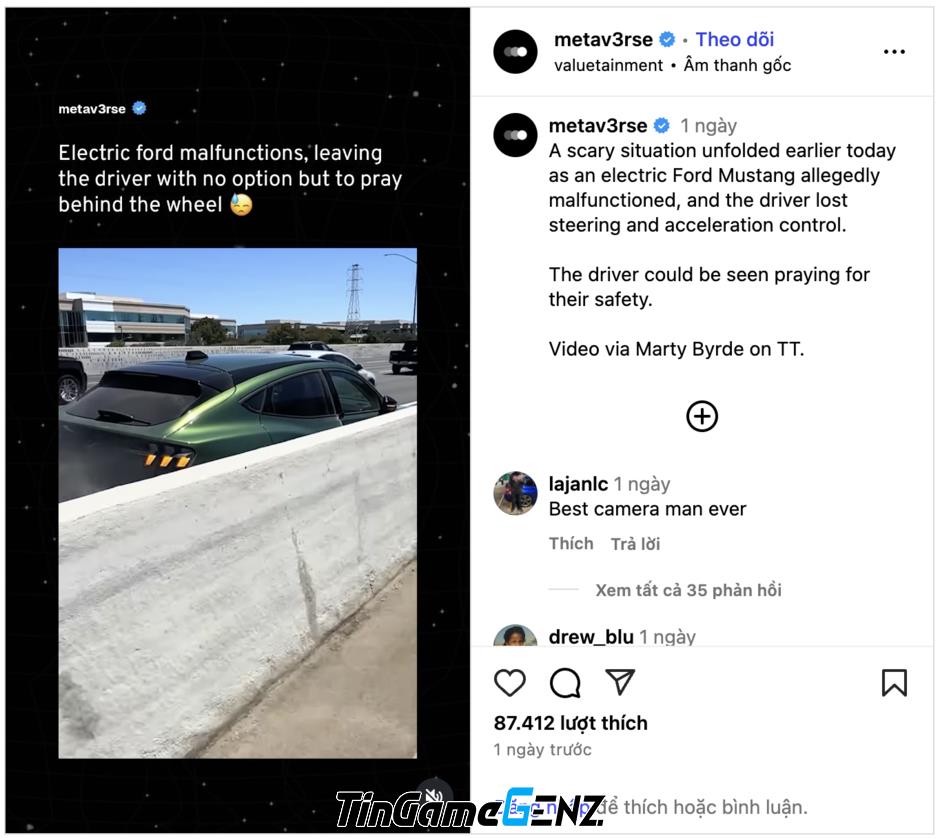Follow metav3rse via Theo dõi
The height and width of the screenshot is (838, 940).
[734, 40]
